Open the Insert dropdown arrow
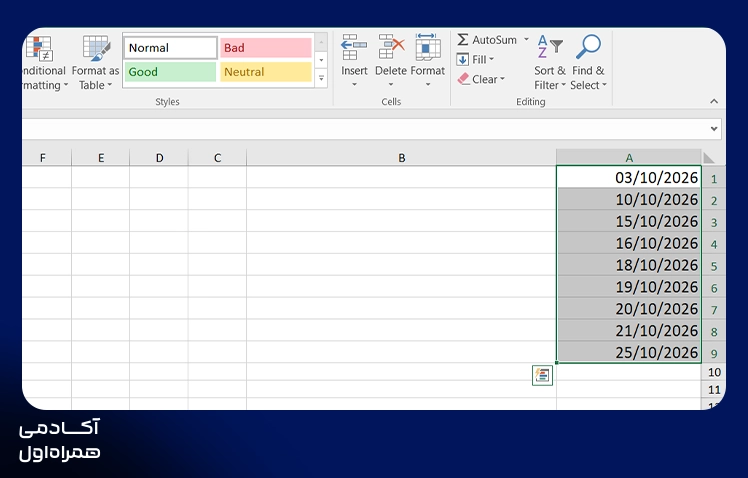748x478 pixels. (354, 84)
